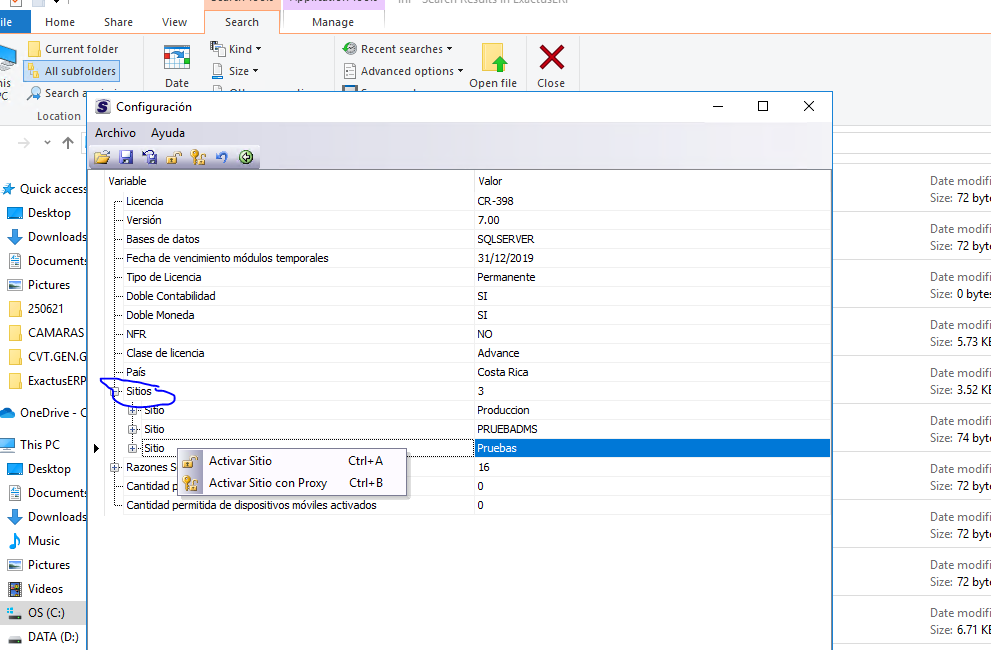
Task: Expand the Razones Sociales node
Action: [115, 467]
